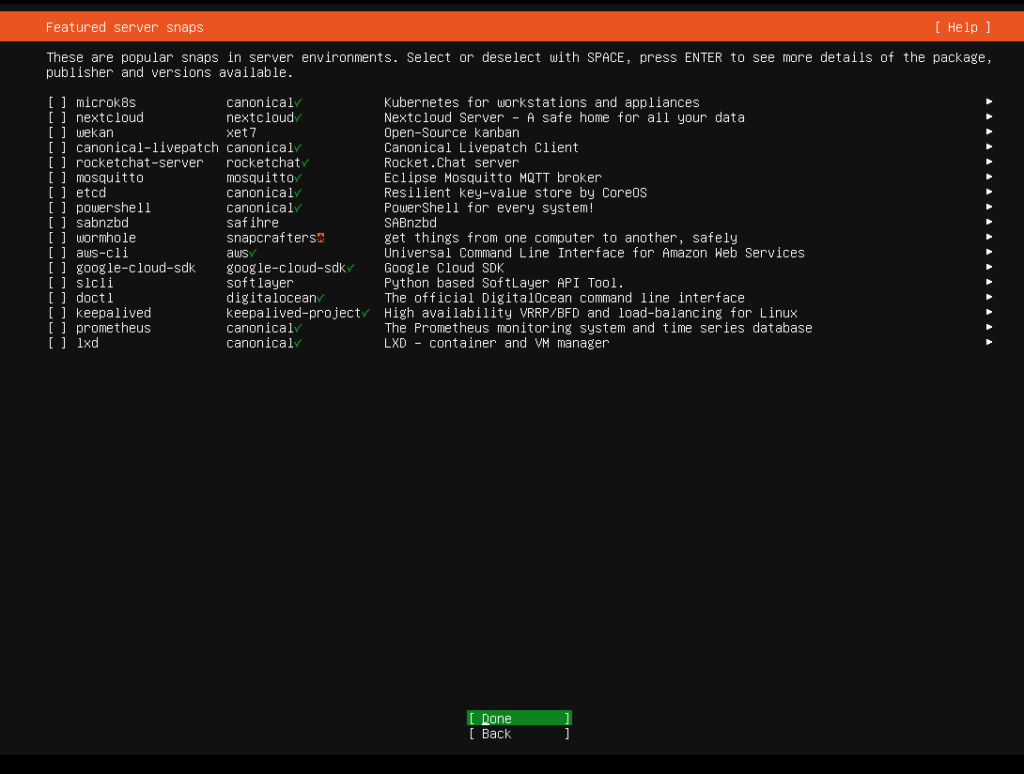The width and height of the screenshot is (1024, 774).
Task: Go back using the Back button
Action: (x=519, y=734)
